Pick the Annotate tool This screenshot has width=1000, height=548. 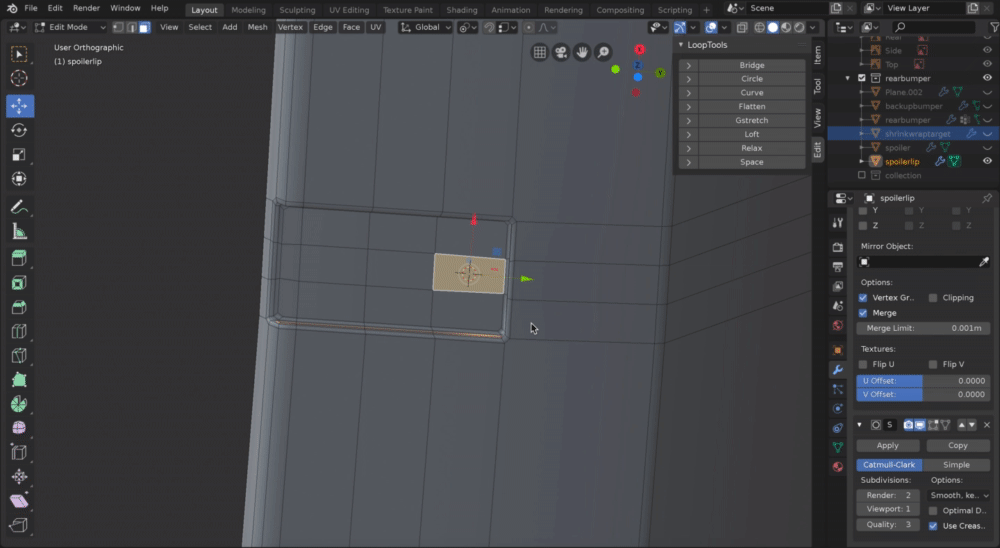pyautogui.click(x=19, y=207)
